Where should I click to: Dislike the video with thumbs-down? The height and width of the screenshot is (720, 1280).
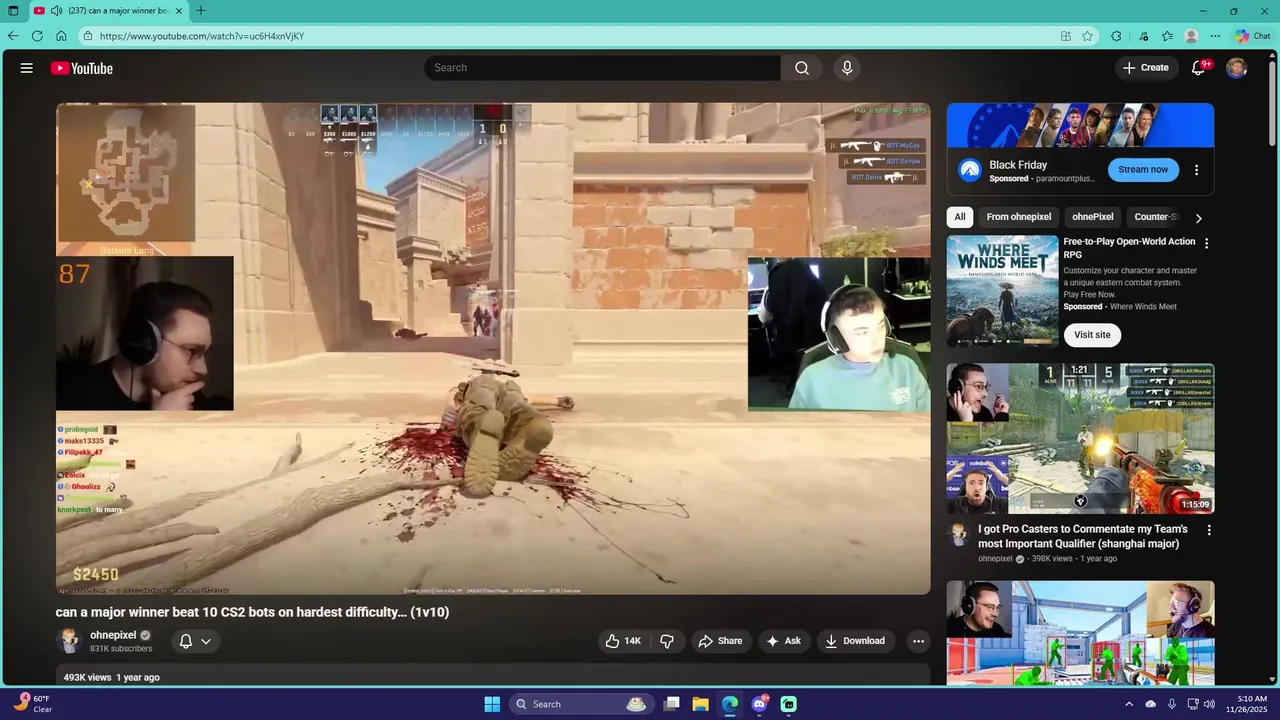pyautogui.click(x=667, y=641)
